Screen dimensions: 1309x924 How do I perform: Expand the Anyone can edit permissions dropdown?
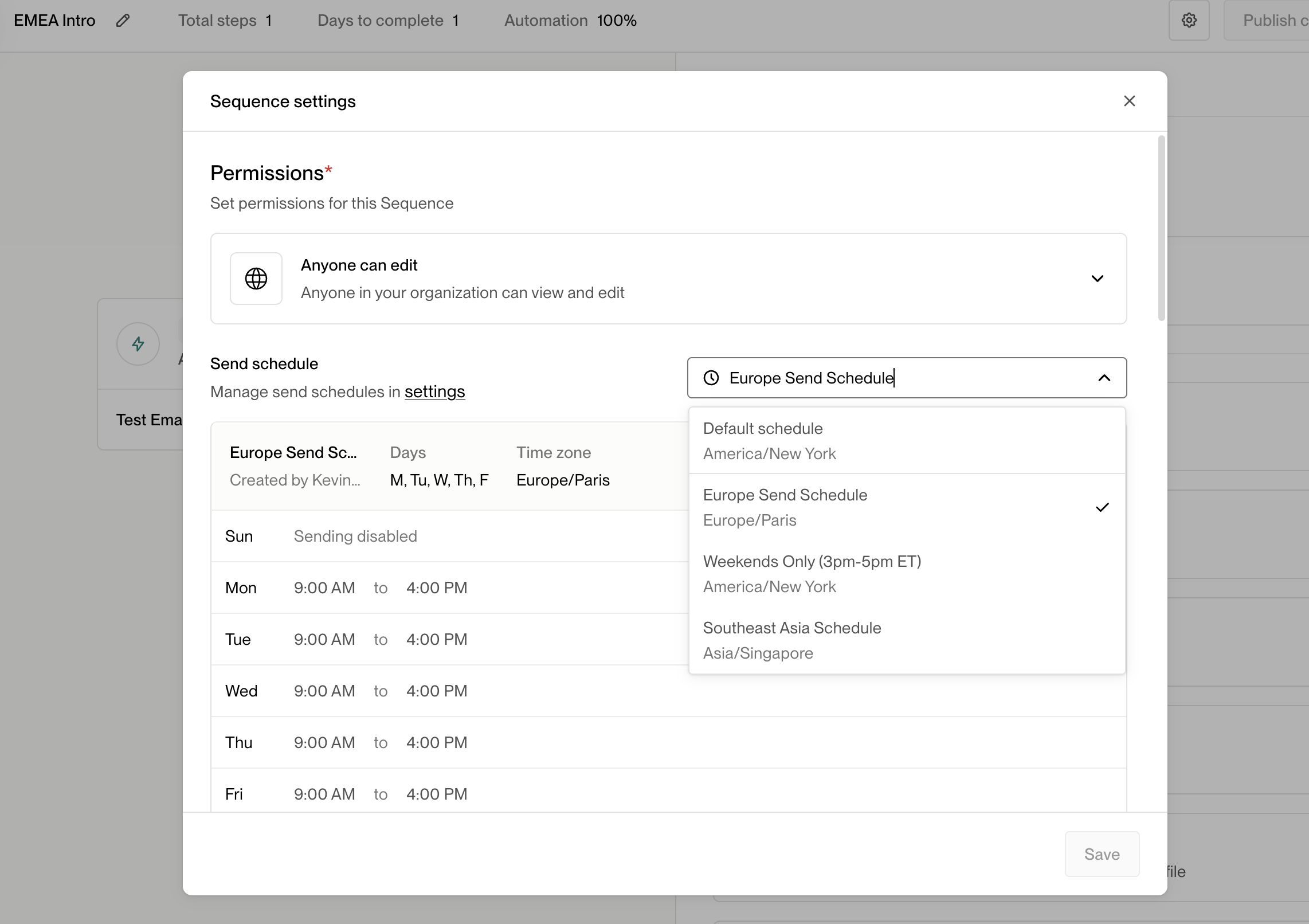[1097, 279]
